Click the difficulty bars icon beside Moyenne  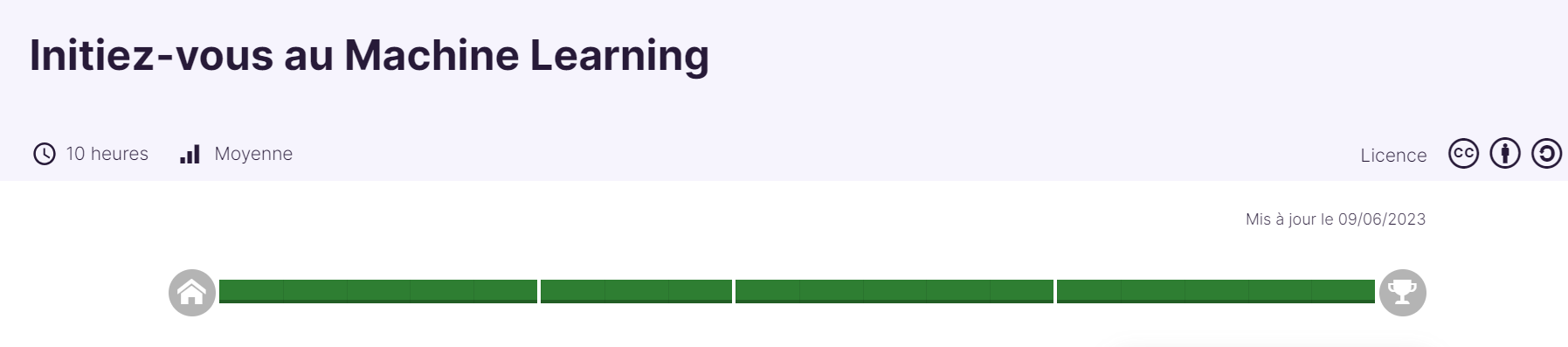[x=190, y=154]
